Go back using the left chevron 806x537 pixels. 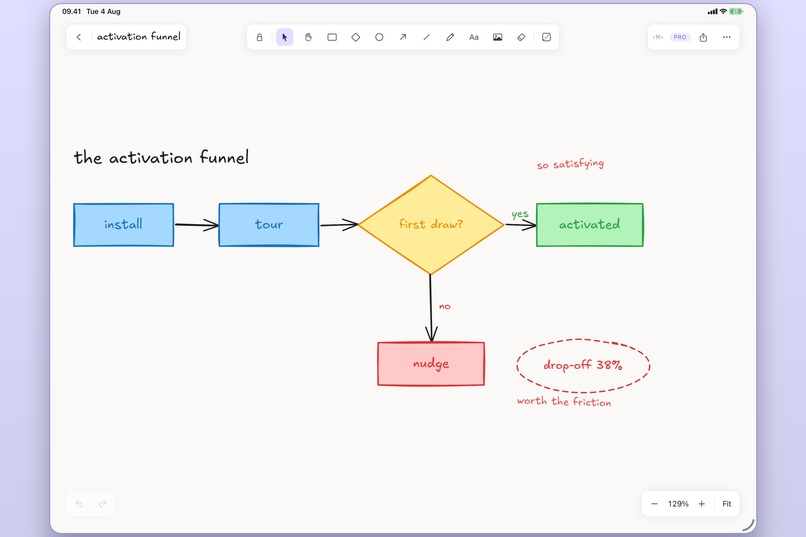(79, 37)
